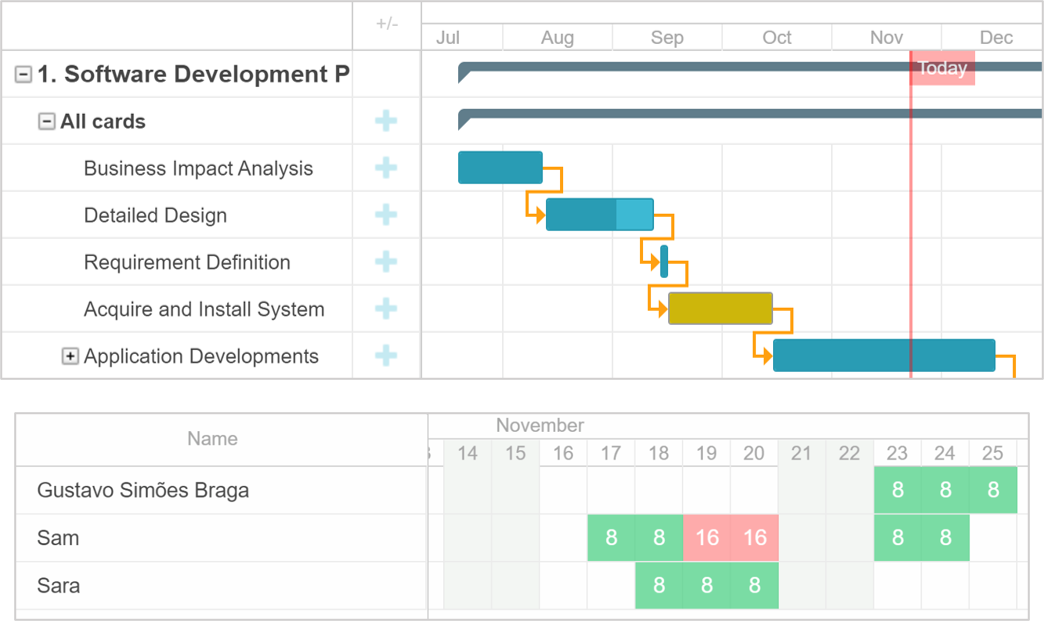Click the Name column header
The width and height of the screenshot is (1044, 621).
[x=212, y=439]
